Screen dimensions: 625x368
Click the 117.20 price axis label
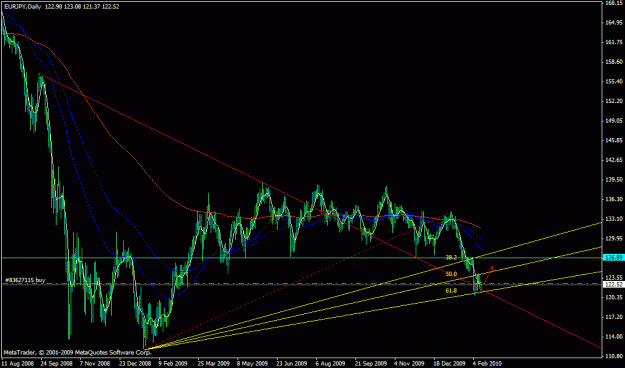[x=614, y=317]
